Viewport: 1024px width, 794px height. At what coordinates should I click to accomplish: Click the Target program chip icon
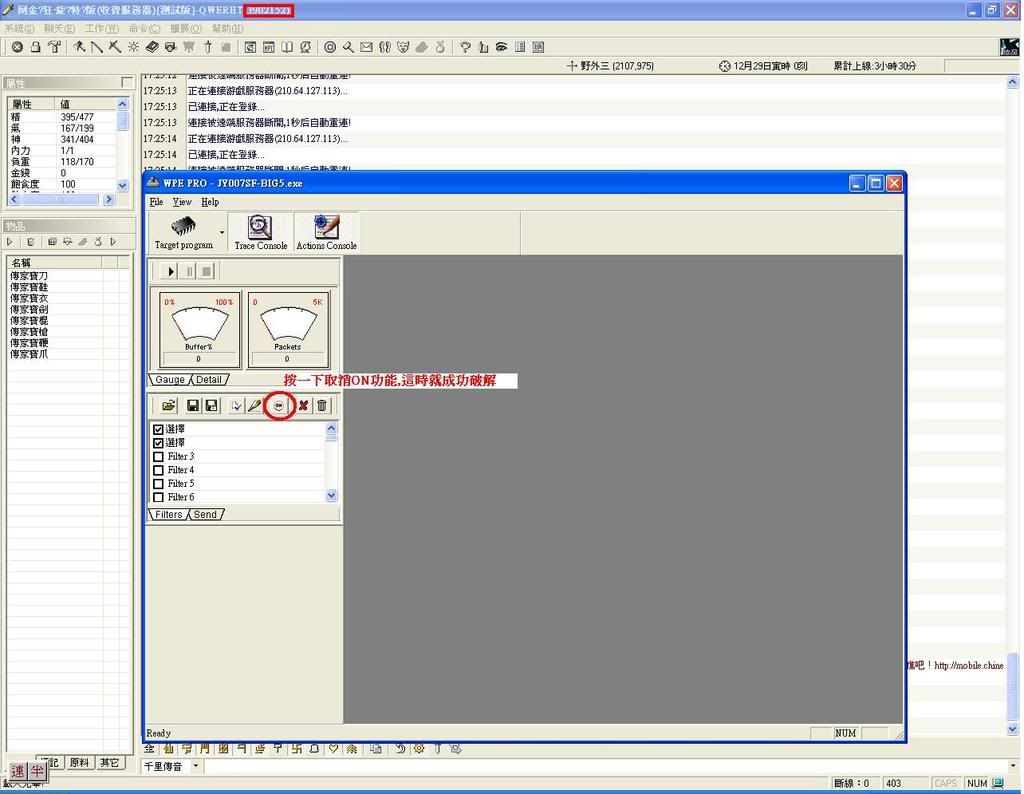[x=183, y=227]
